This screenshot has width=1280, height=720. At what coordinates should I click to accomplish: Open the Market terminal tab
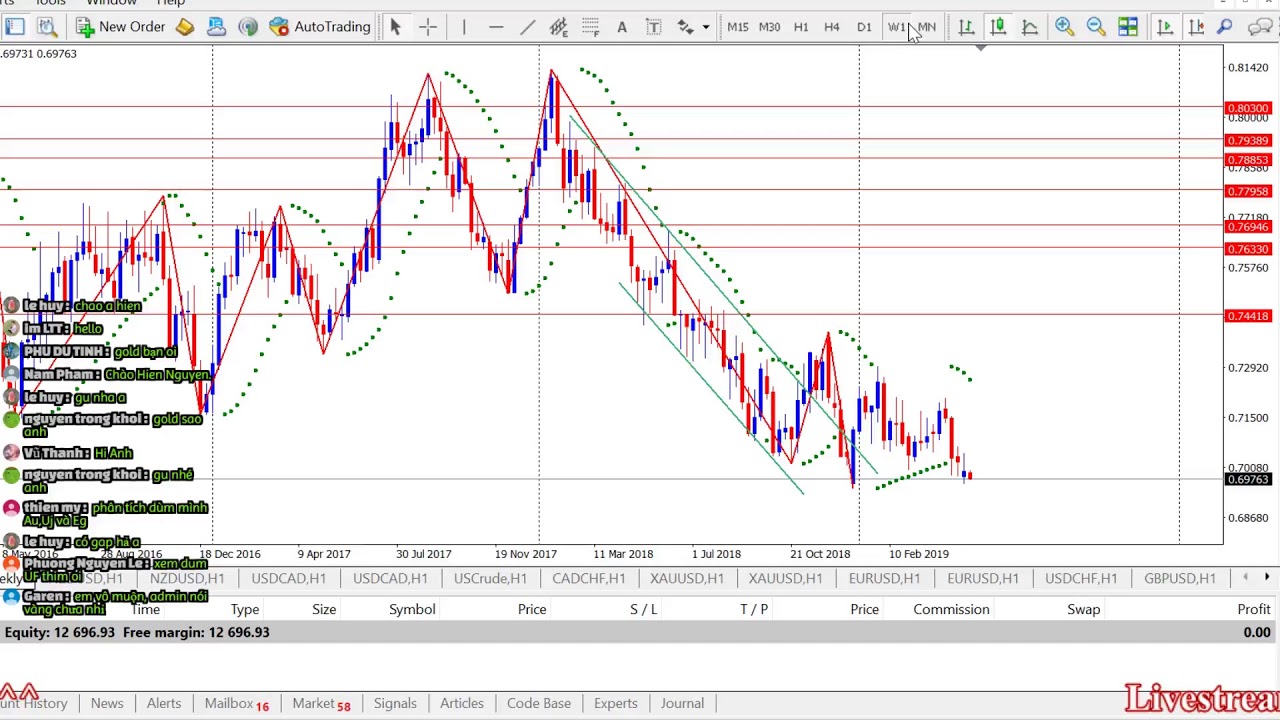coord(321,703)
